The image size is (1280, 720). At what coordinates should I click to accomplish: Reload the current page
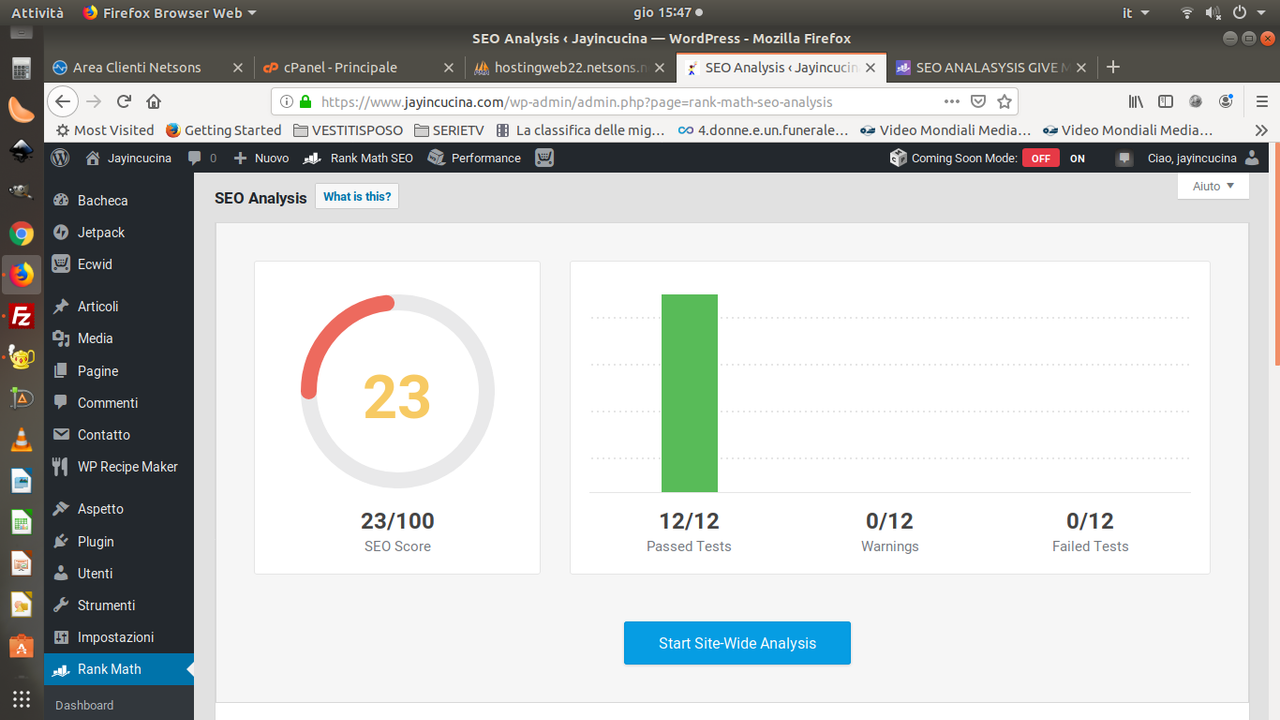point(124,101)
